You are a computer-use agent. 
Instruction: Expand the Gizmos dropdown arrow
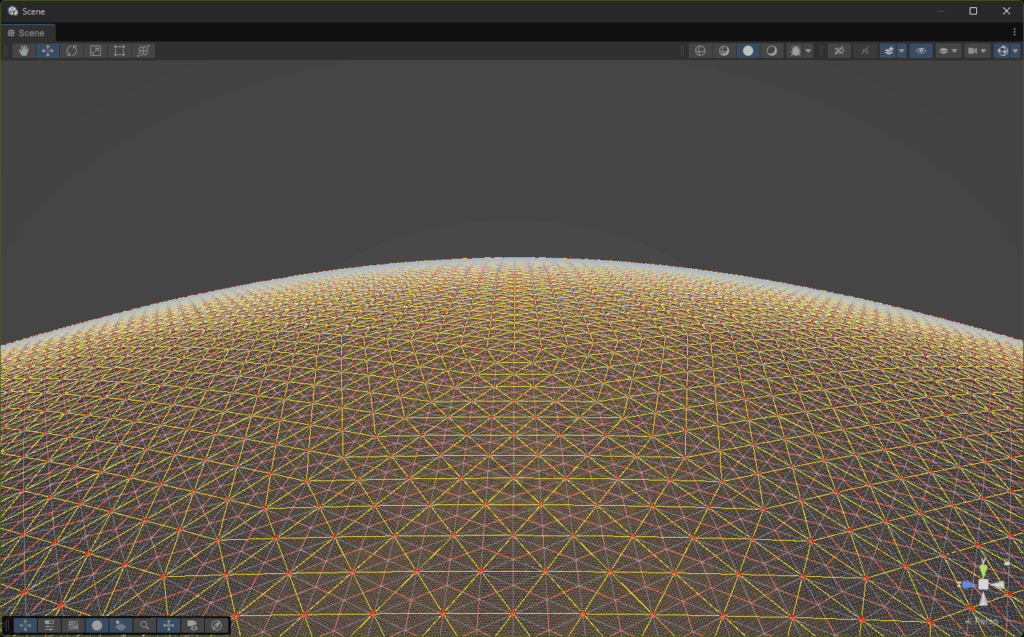click(1015, 50)
